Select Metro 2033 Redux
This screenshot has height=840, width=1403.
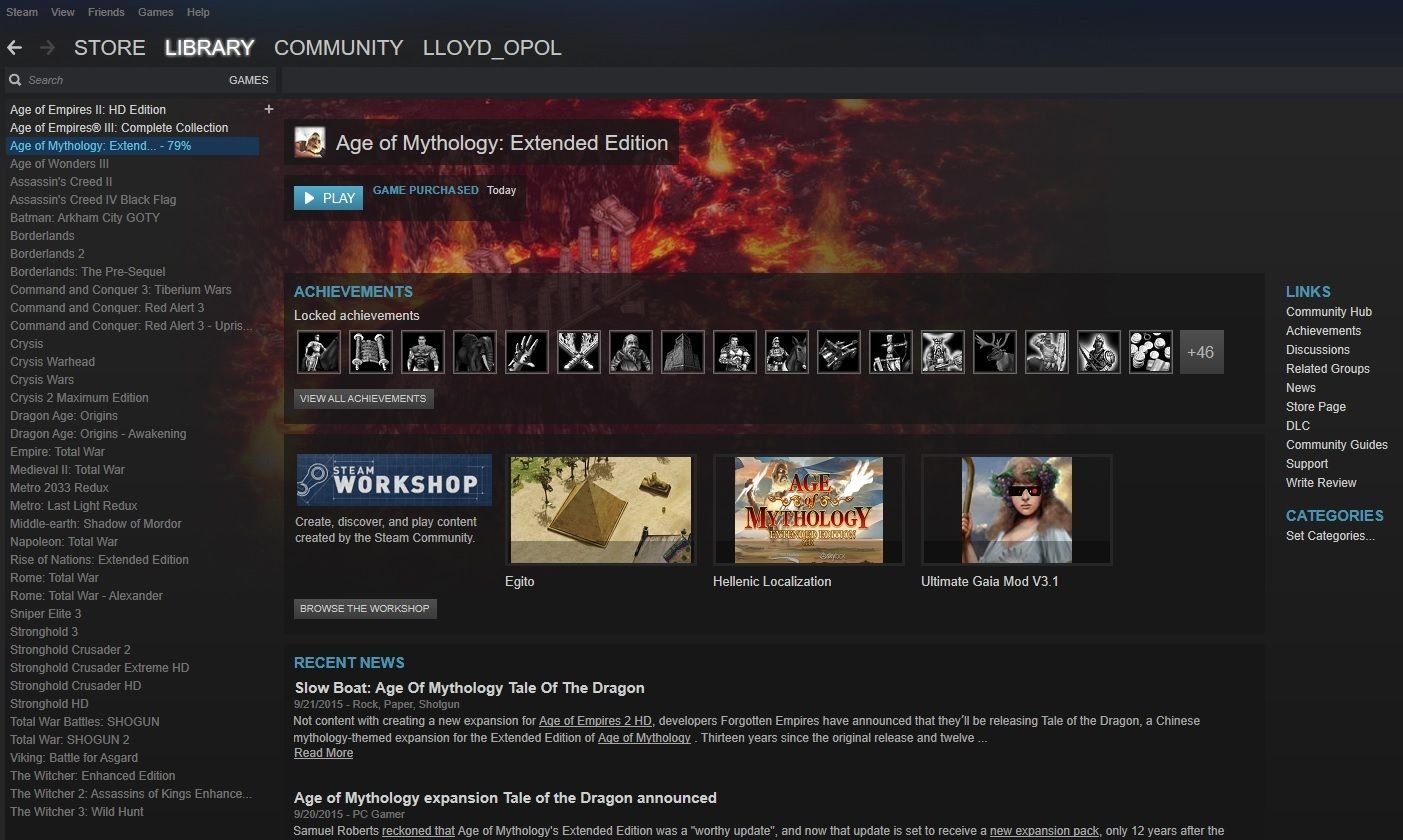click(60, 488)
